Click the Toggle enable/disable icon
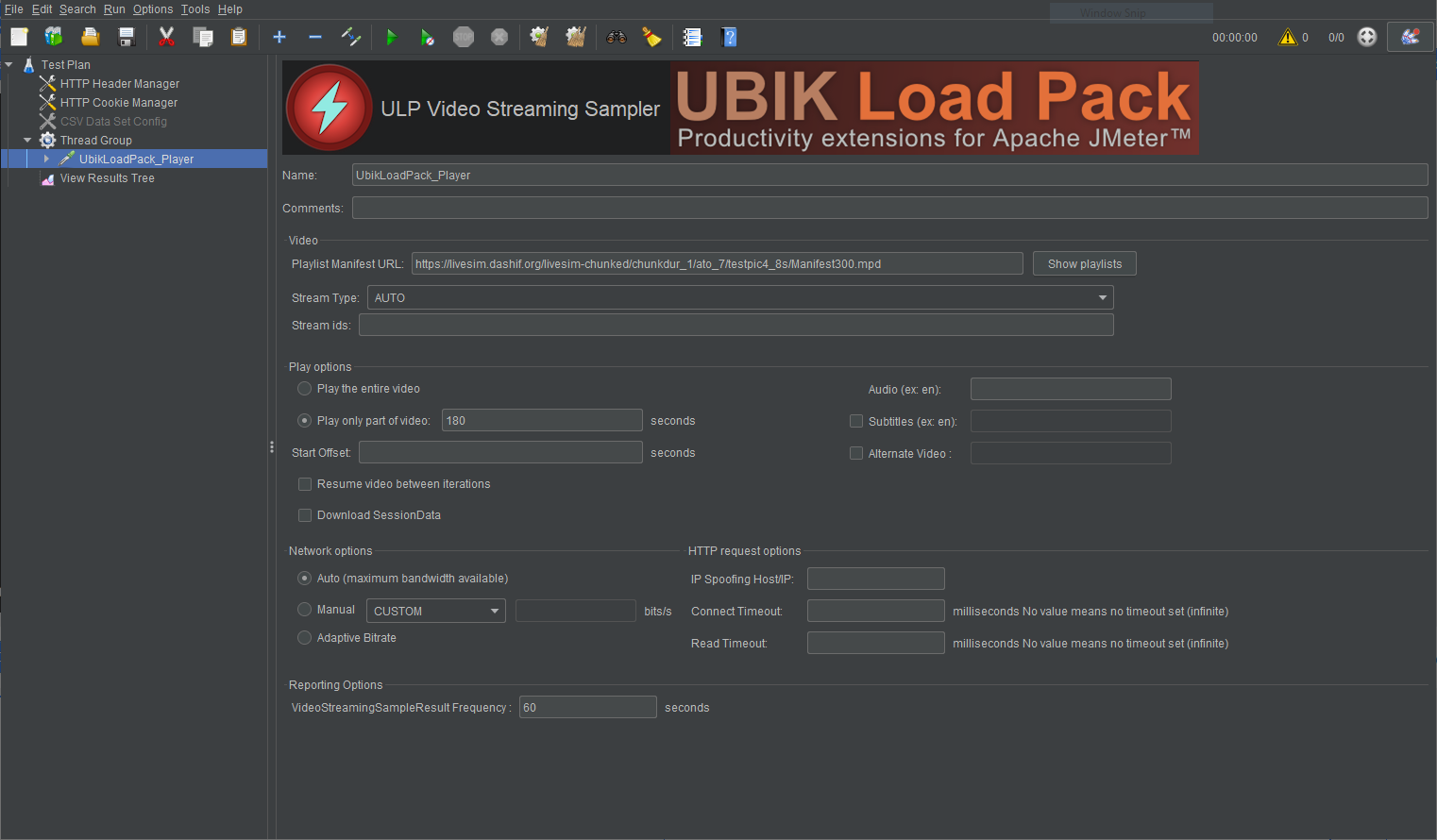Viewport: 1437px width, 840px height. (x=351, y=37)
